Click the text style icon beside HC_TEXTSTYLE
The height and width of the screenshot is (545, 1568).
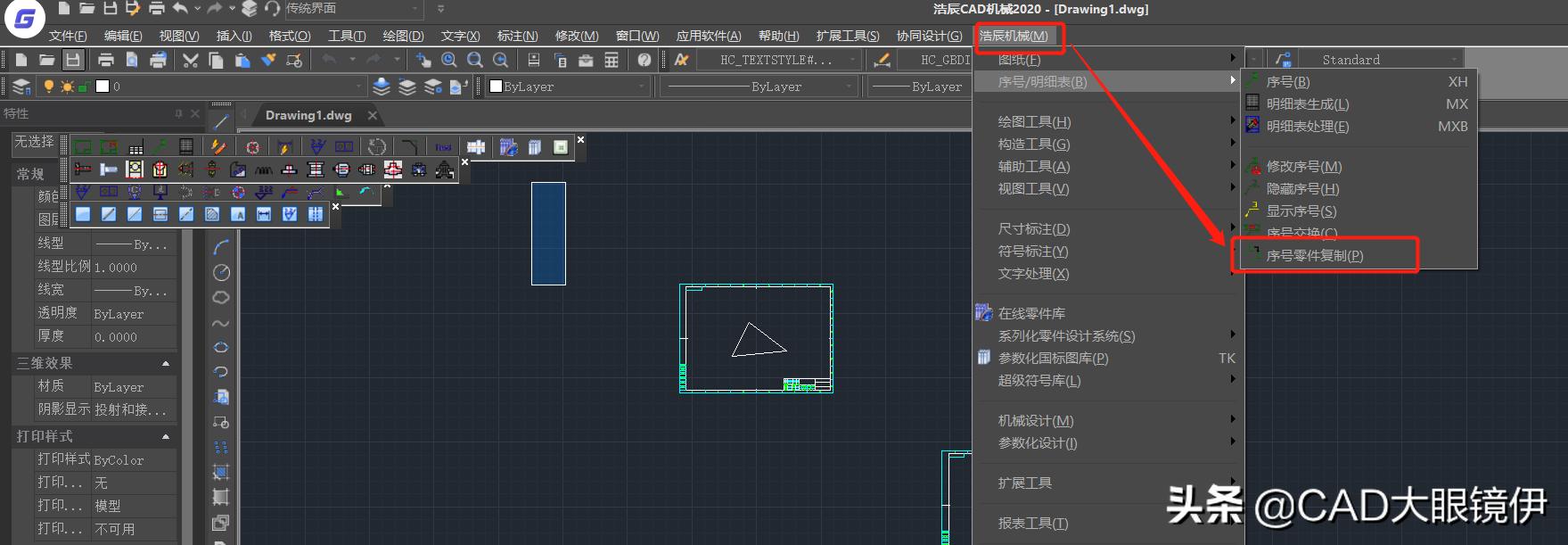[x=682, y=60]
